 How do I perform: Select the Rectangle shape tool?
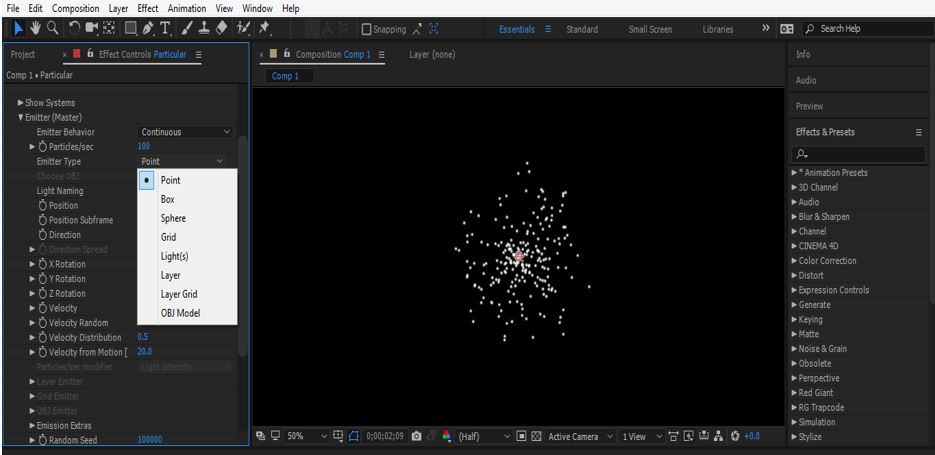click(x=131, y=28)
